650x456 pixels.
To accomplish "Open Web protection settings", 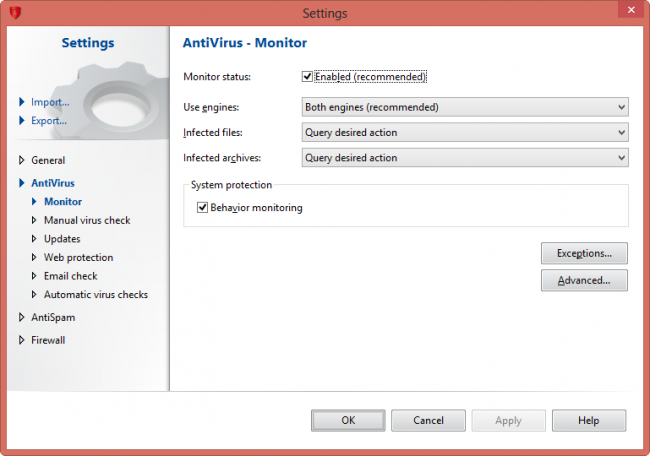I will click(78, 257).
